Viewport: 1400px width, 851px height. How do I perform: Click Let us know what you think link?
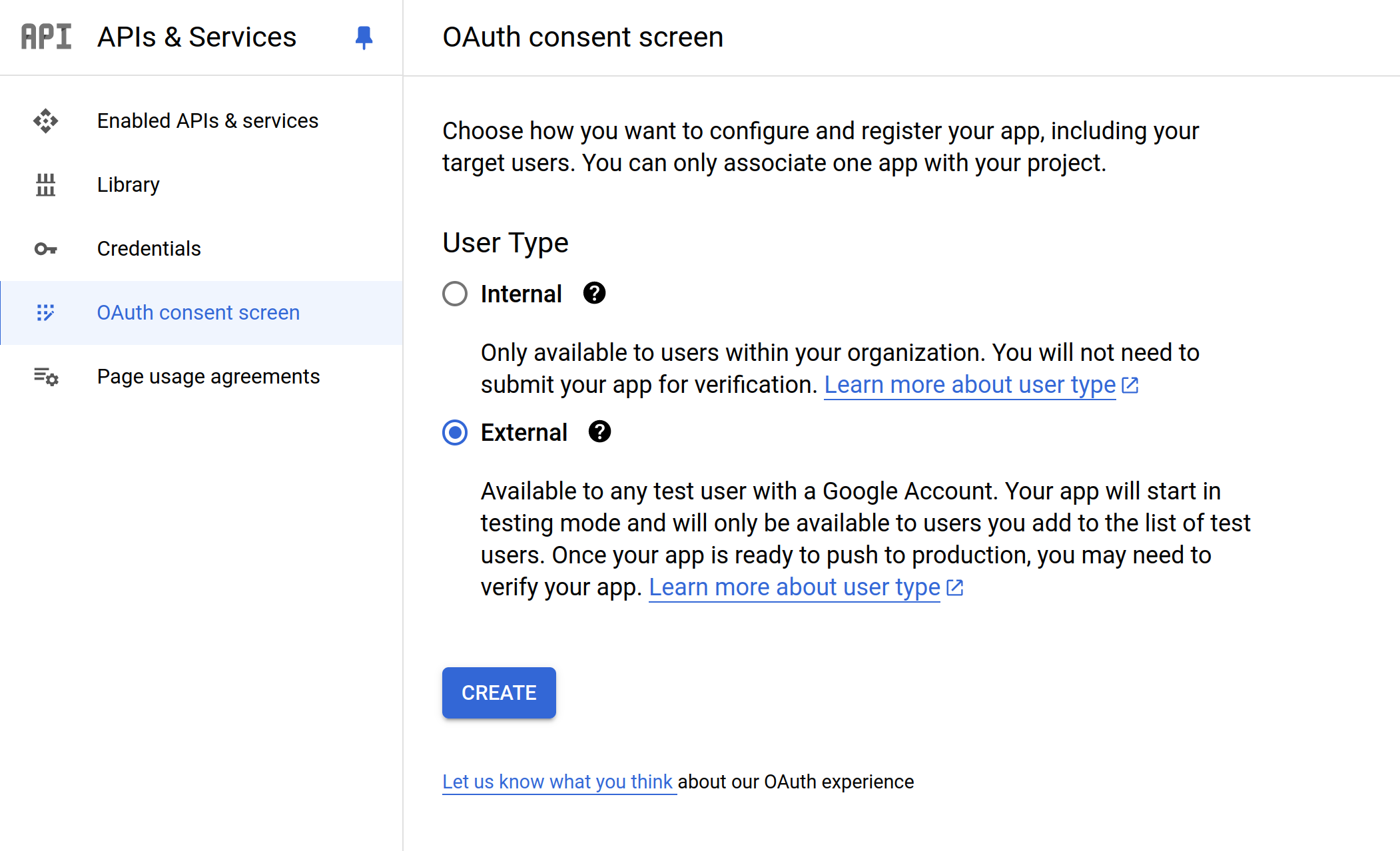point(558,781)
